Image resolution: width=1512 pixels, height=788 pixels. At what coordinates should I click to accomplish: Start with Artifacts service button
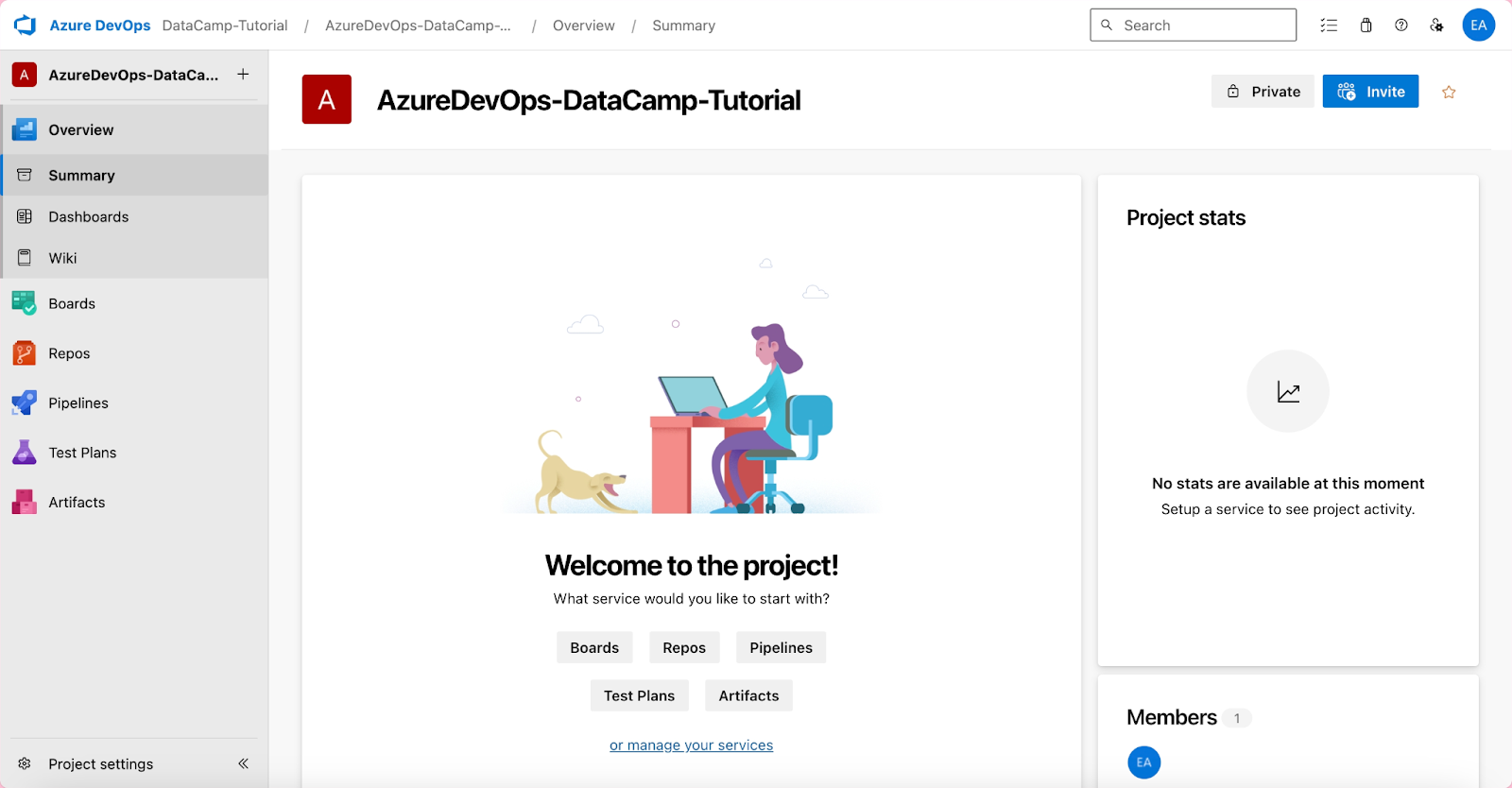(x=748, y=695)
